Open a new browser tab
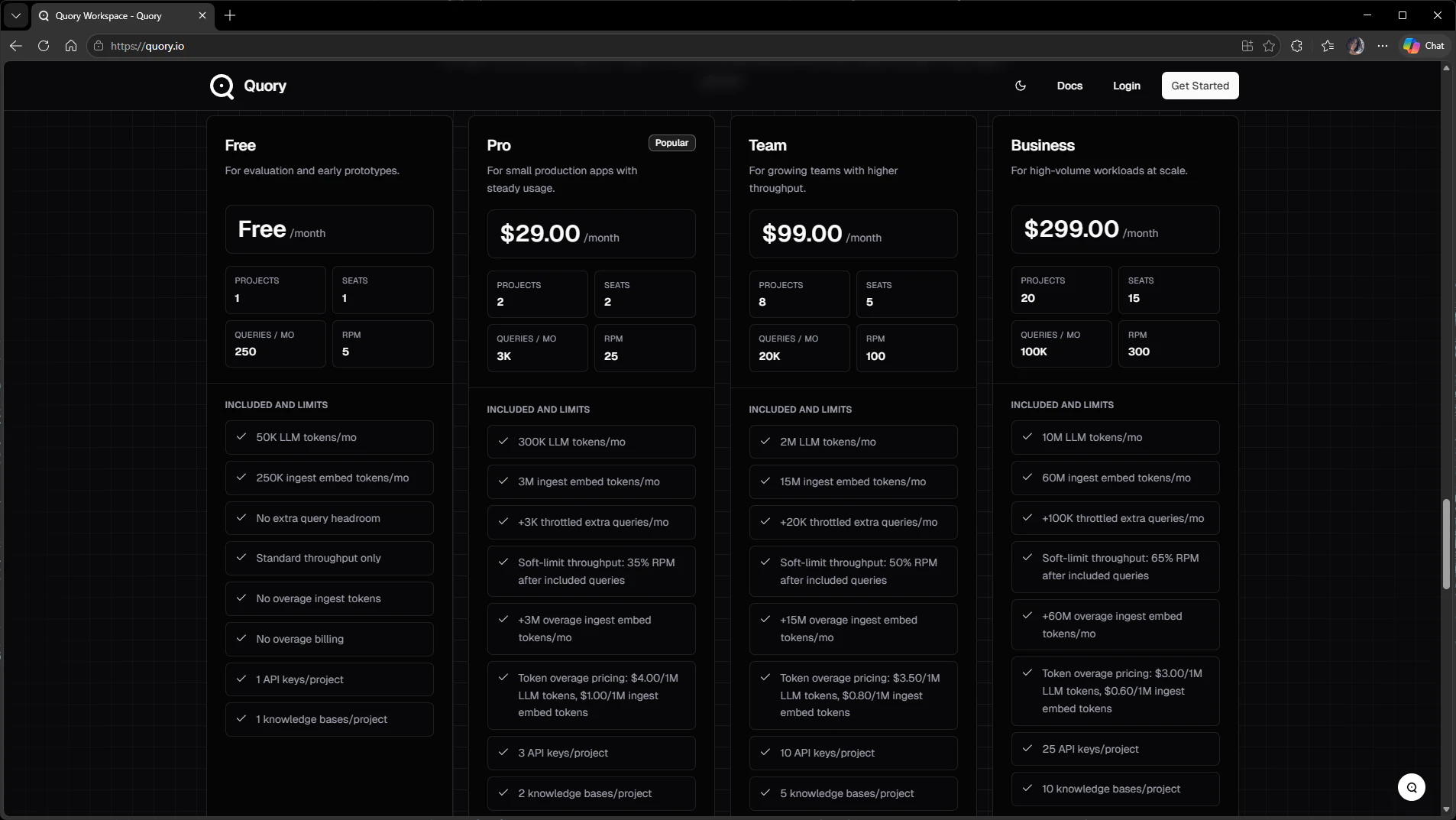The width and height of the screenshot is (1456, 820). pyautogui.click(x=230, y=15)
